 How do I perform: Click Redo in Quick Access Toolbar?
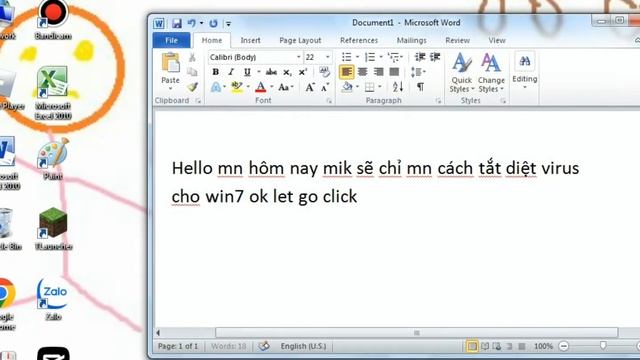[x=213, y=23]
